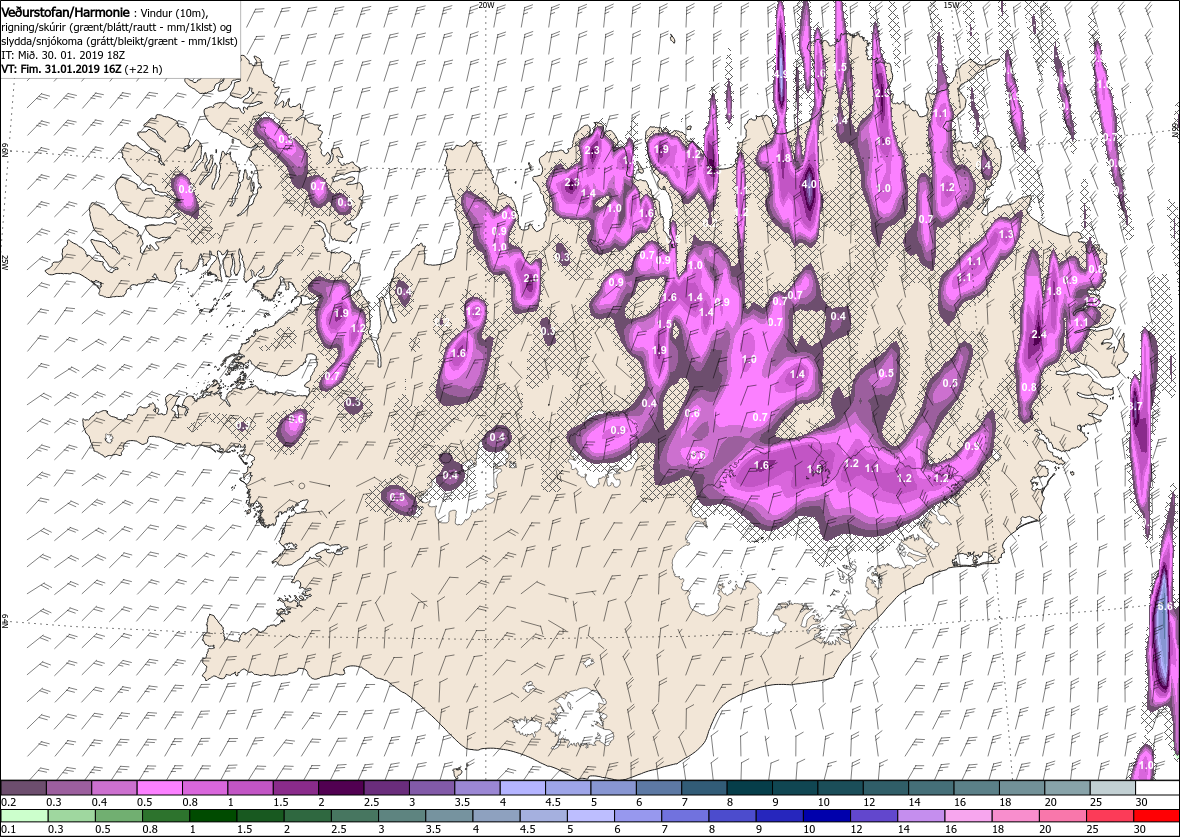This screenshot has width=1180, height=837.
Task: Pick the darkest purple 2–2.5 swatch, upper legend
Action: tap(341, 787)
